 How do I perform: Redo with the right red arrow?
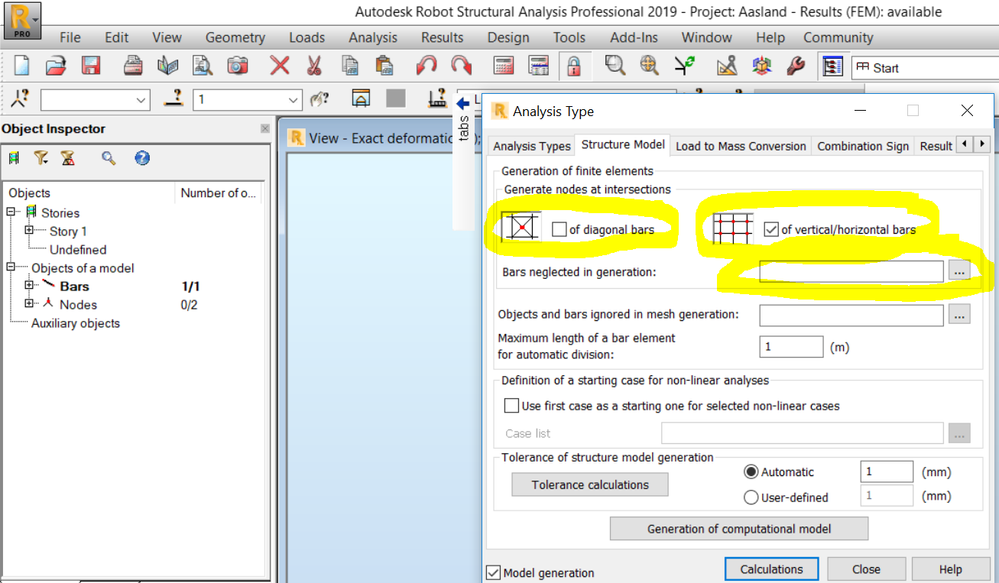[x=461, y=66]
